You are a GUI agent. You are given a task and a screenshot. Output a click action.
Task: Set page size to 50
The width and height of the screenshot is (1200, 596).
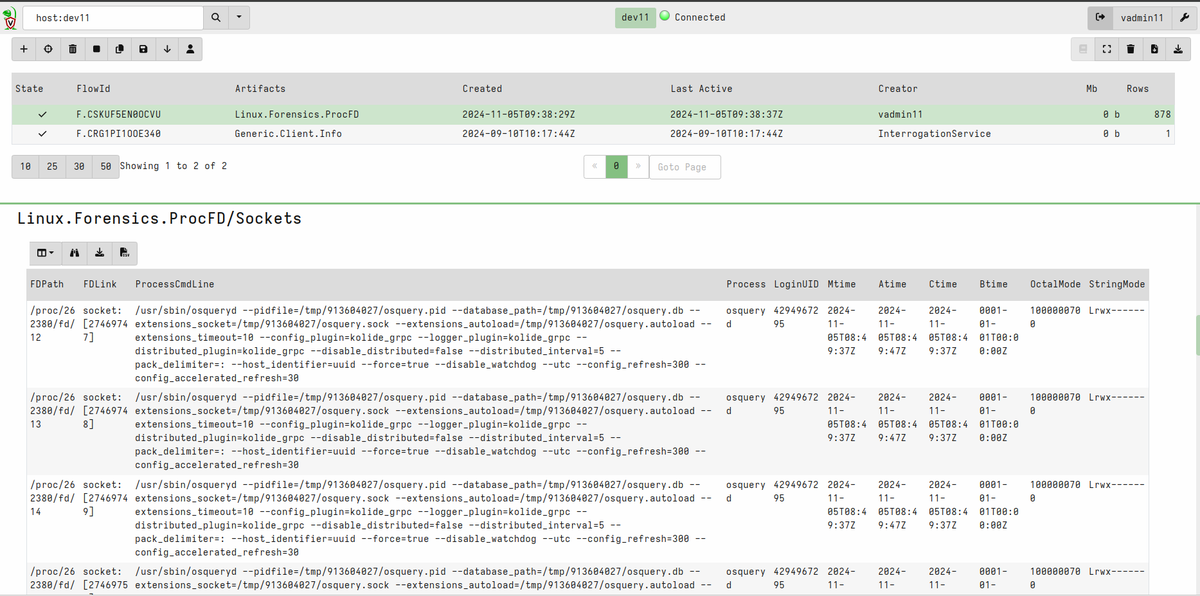(x=105, y=166)
